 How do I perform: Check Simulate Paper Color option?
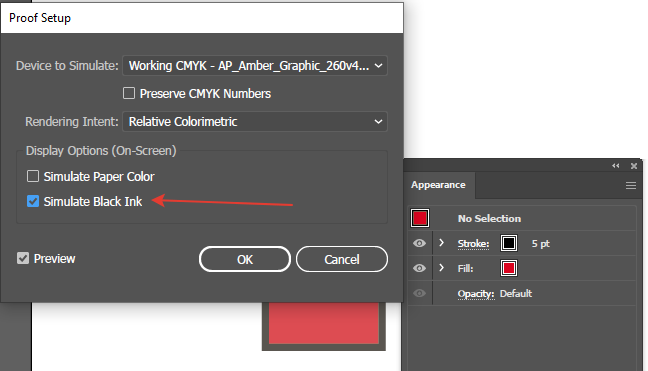[x=33, y=176]
